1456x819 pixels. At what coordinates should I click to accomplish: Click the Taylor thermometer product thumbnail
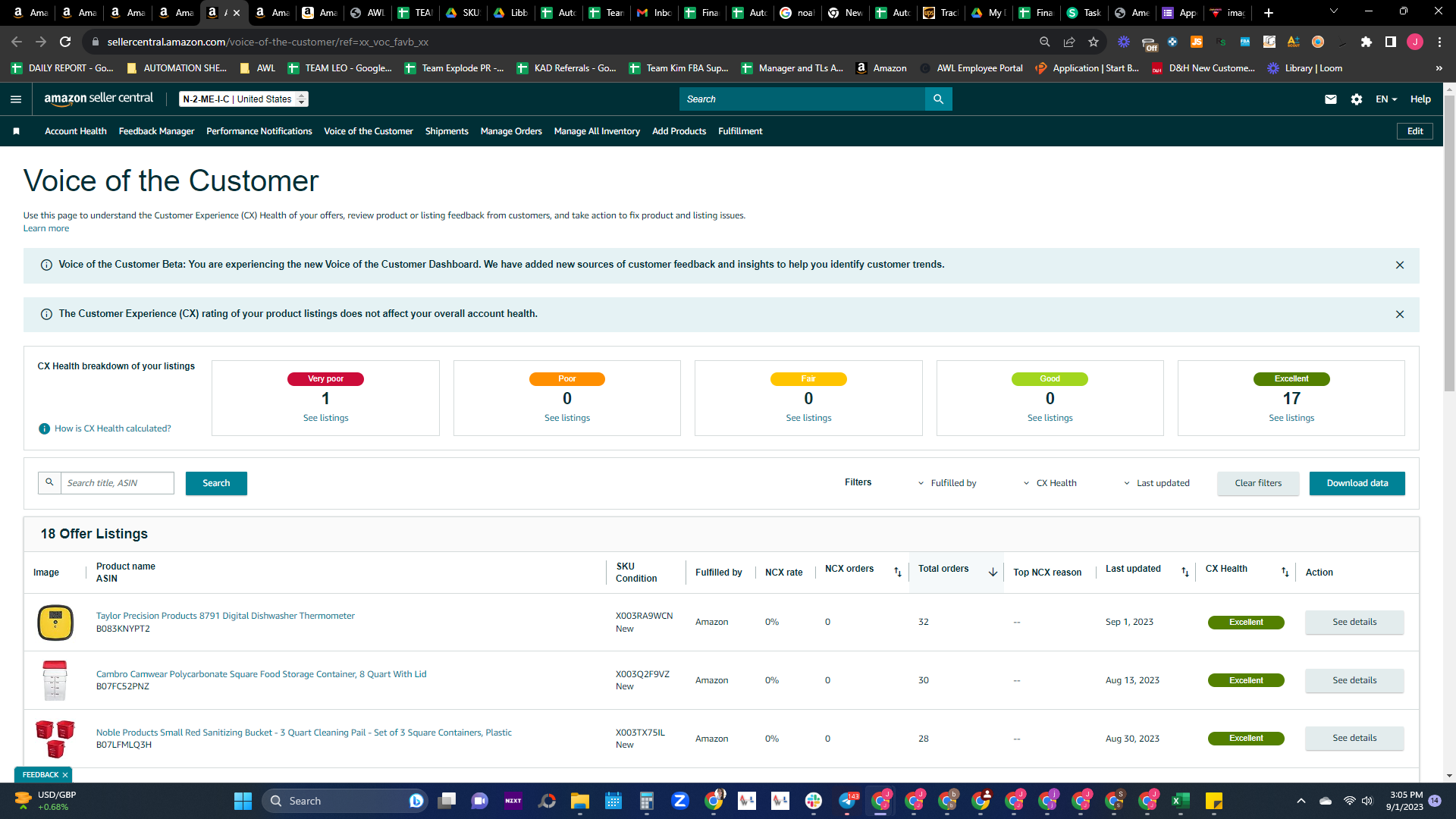(55, 623)
